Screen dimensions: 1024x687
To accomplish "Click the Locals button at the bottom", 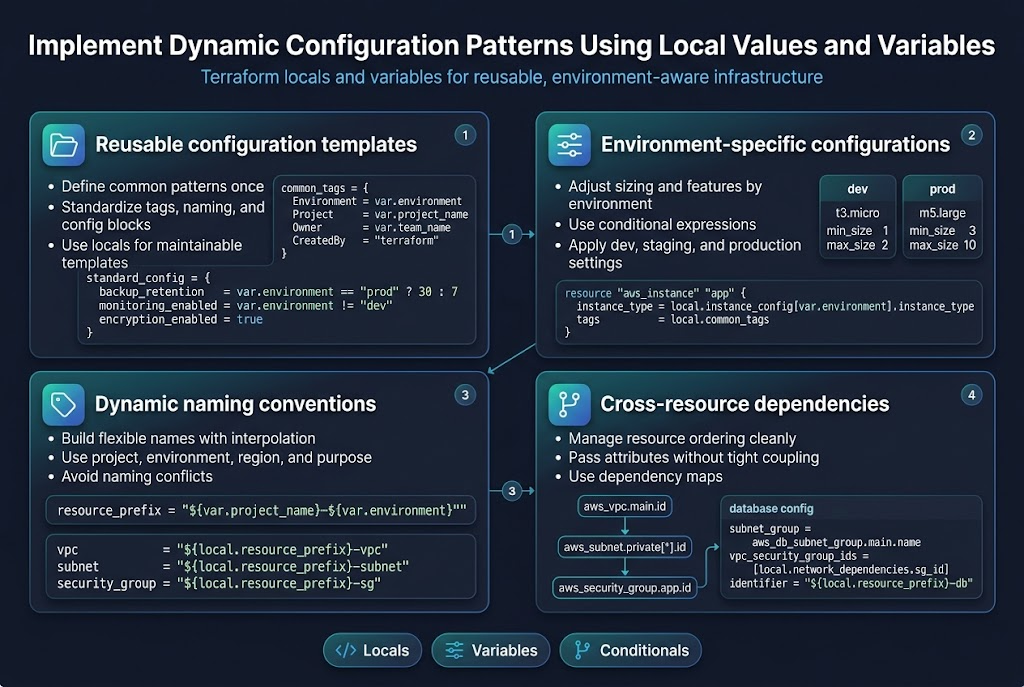I will click(372, 650).
